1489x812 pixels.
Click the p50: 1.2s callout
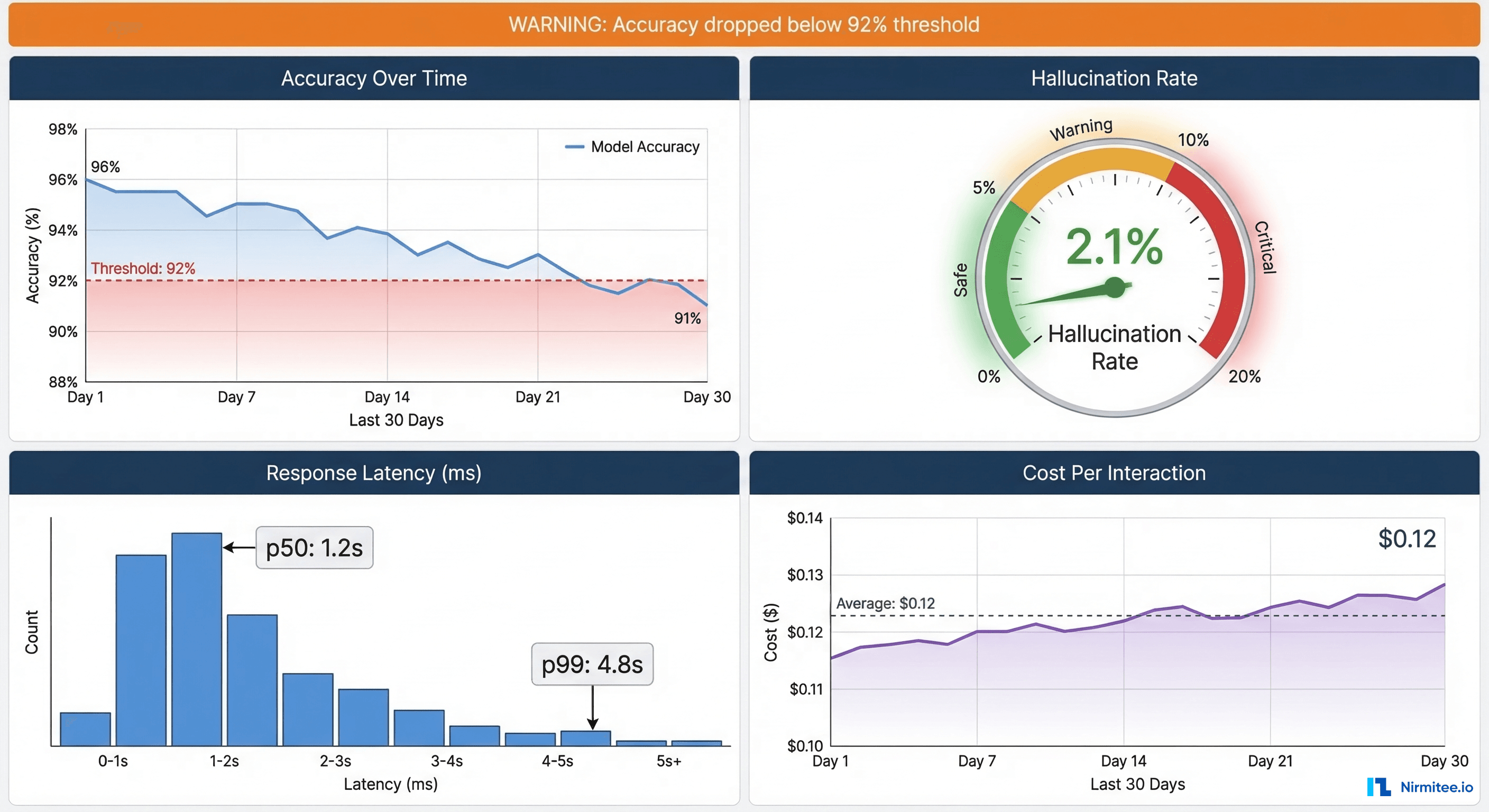click(x=315, y=548)
